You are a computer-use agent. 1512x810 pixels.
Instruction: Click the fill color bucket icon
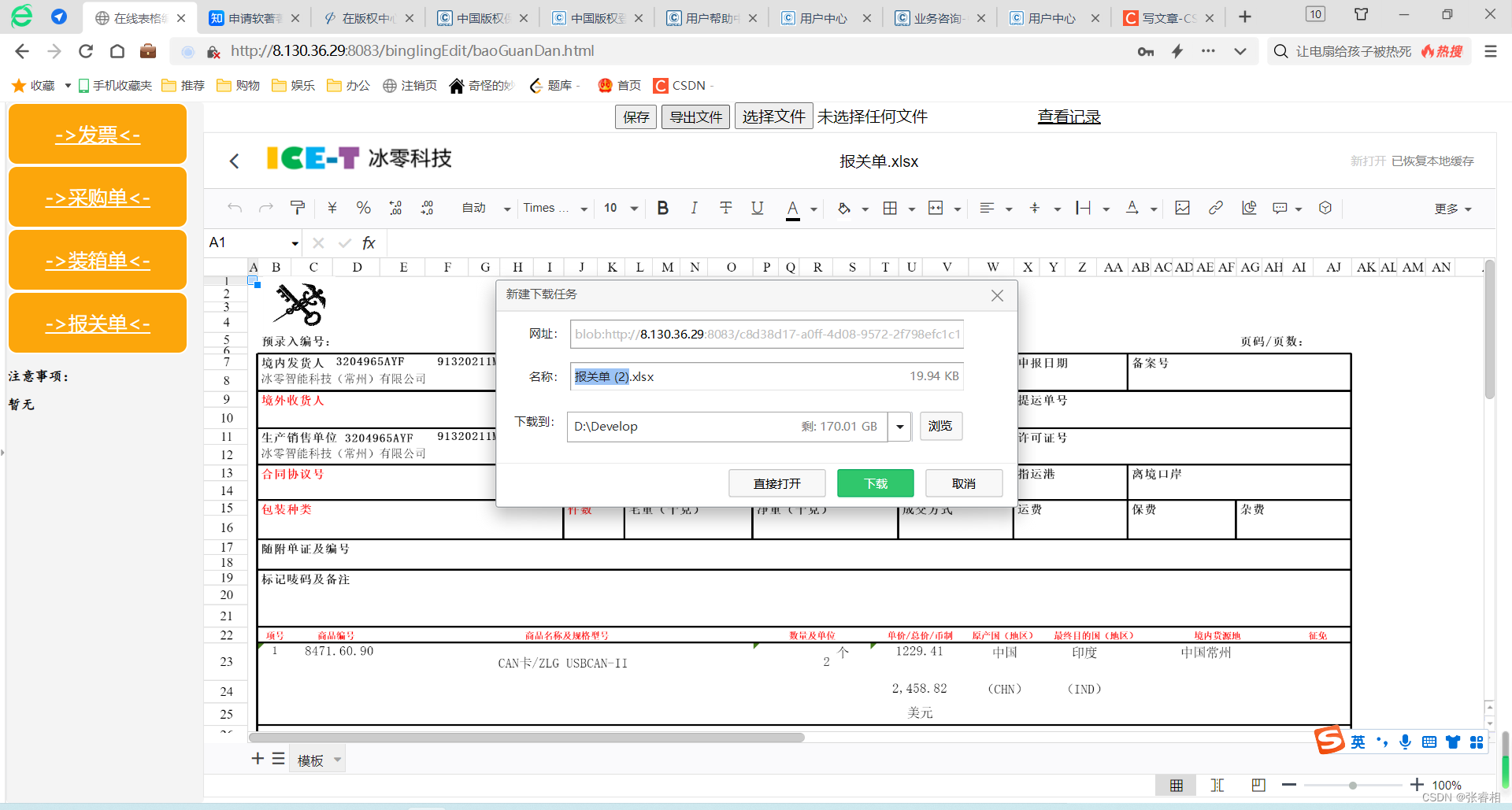tap(844, 208)
